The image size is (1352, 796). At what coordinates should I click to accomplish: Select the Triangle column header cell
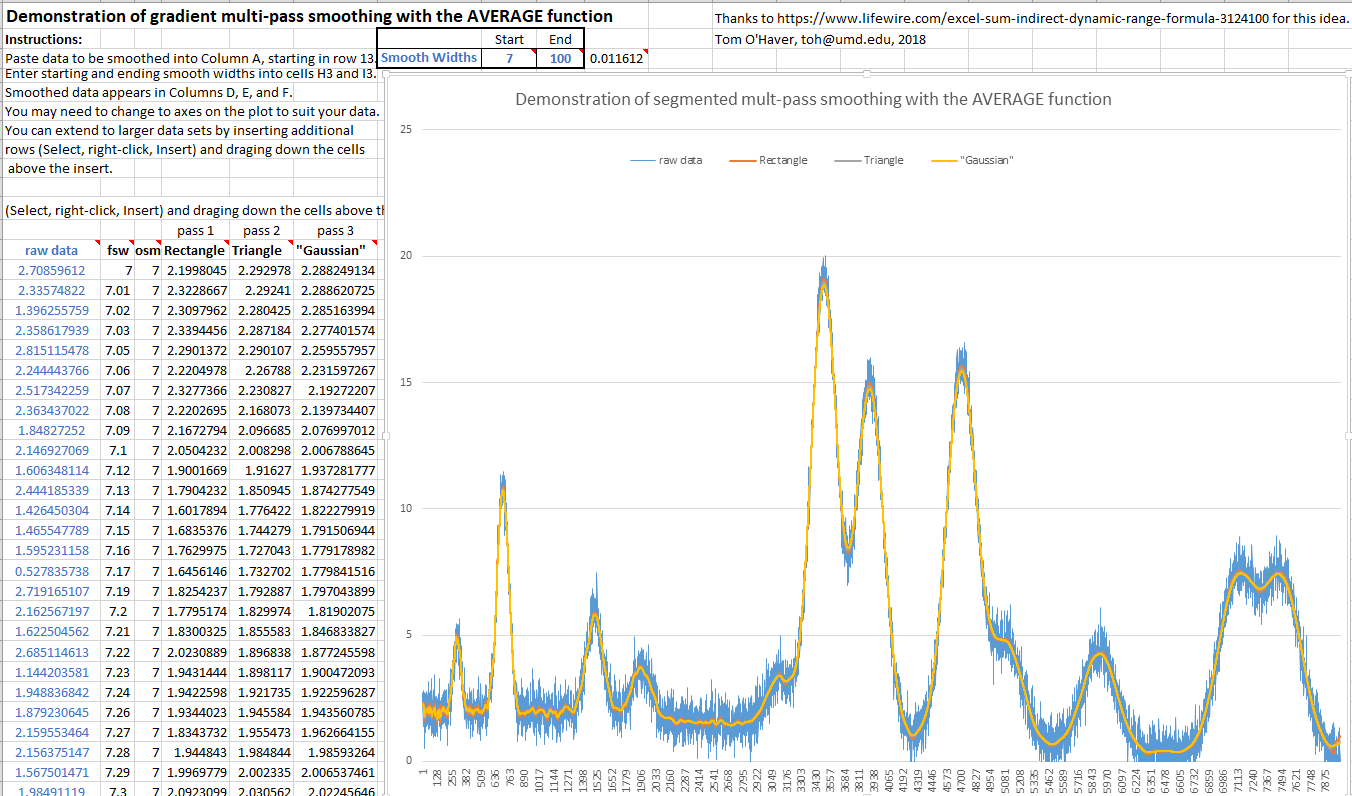pos(257,250)
